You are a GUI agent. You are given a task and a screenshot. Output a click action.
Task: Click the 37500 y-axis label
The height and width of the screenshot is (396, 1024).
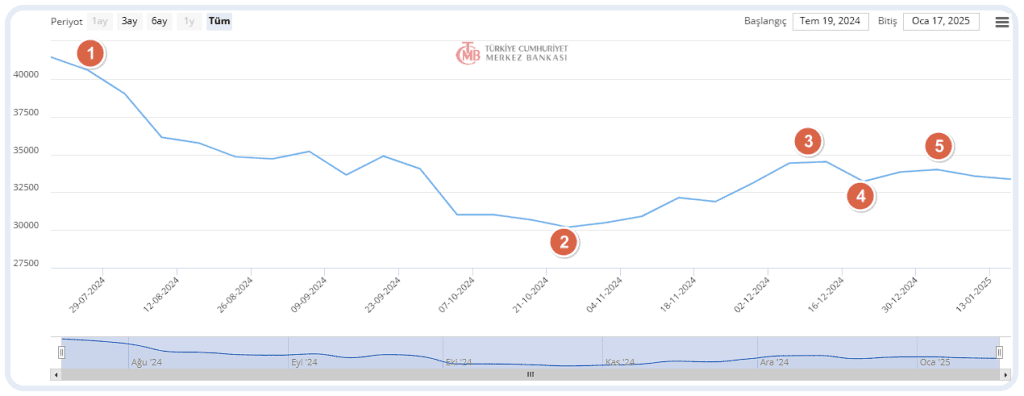click(x=26, y=113)
